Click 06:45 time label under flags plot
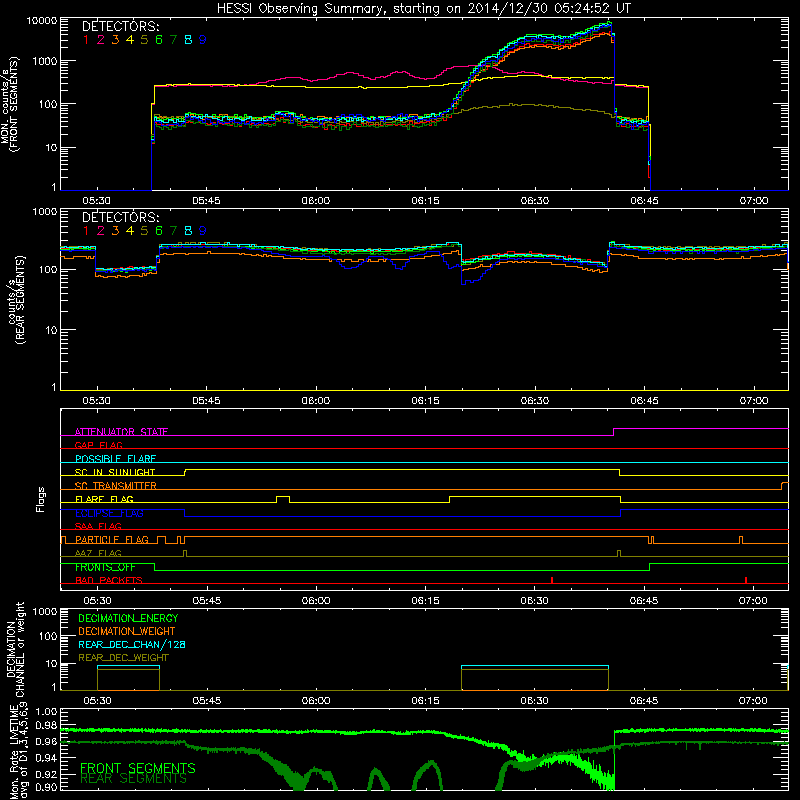The width and height of the screenshot is (800, 800). tap(644, 601)
